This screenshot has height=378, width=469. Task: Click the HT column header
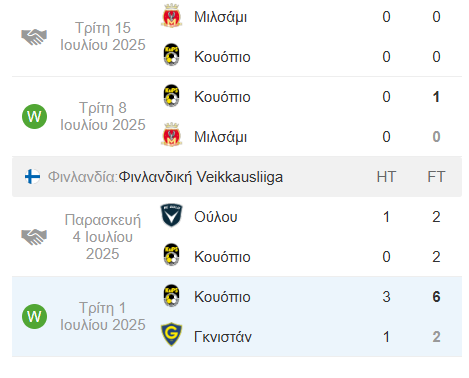tap(386, 177)
